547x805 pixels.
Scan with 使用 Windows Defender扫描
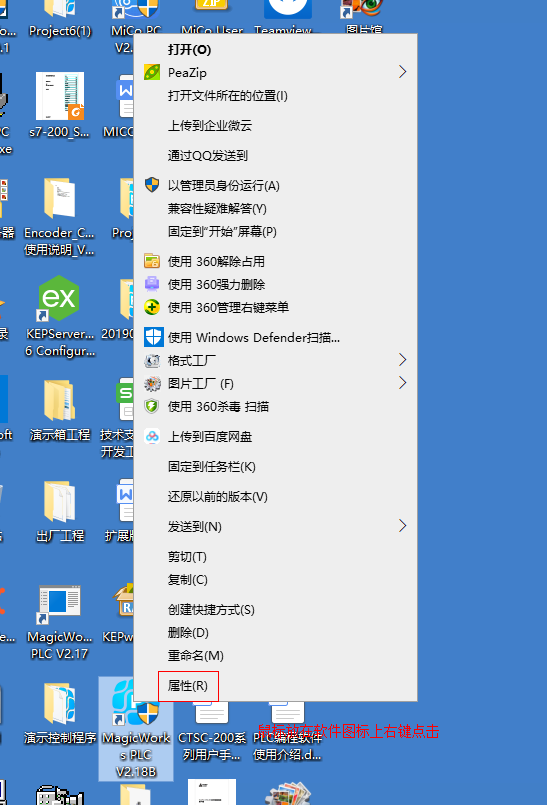tap(254, 337)
